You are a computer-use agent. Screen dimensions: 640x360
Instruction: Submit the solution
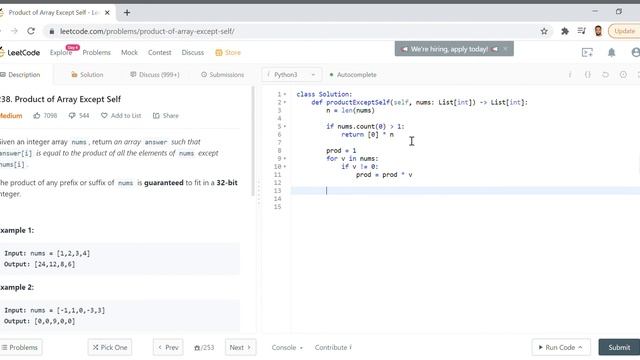pos(619,347)
